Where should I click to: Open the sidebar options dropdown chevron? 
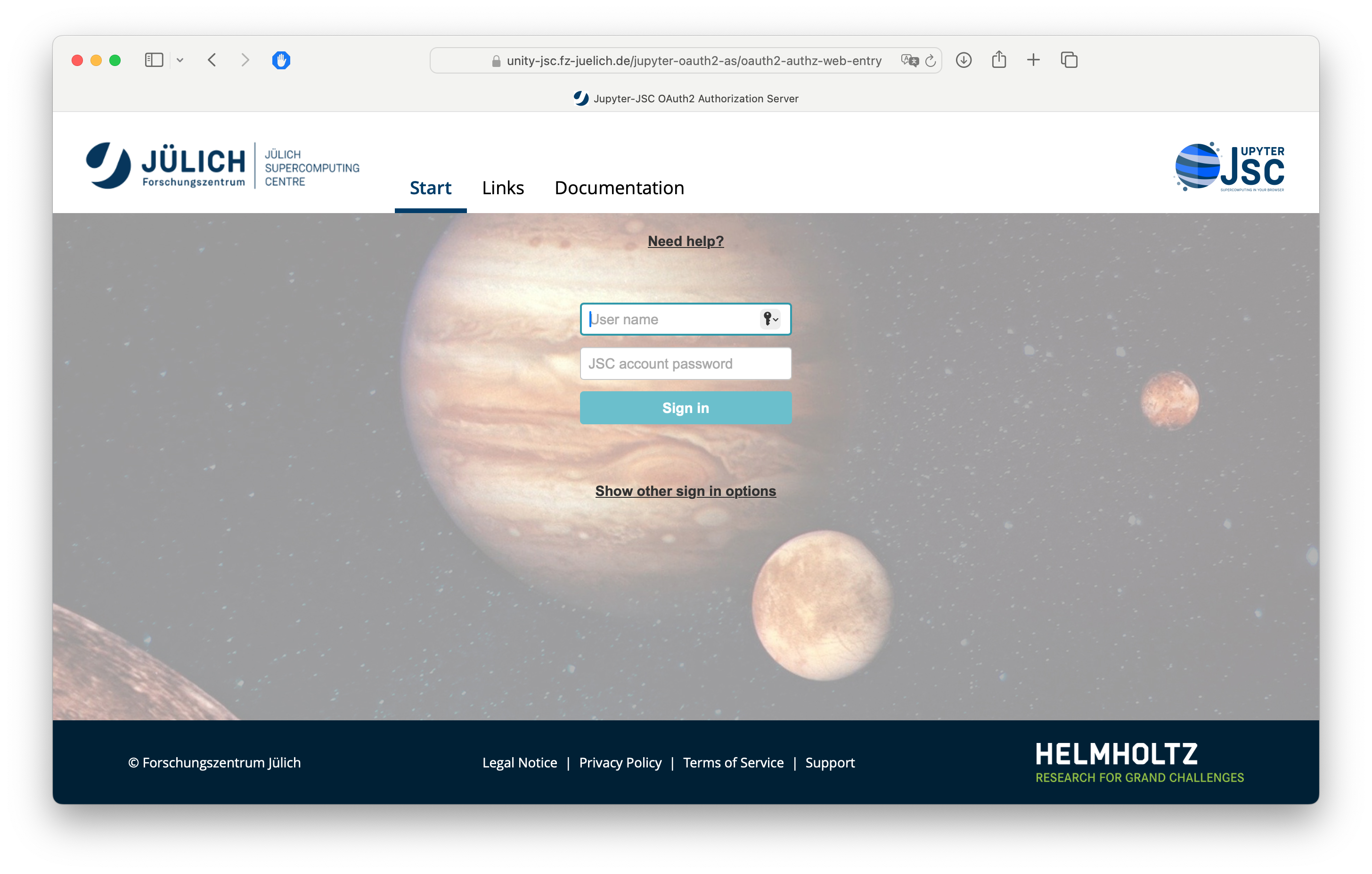tap(180, 60)
